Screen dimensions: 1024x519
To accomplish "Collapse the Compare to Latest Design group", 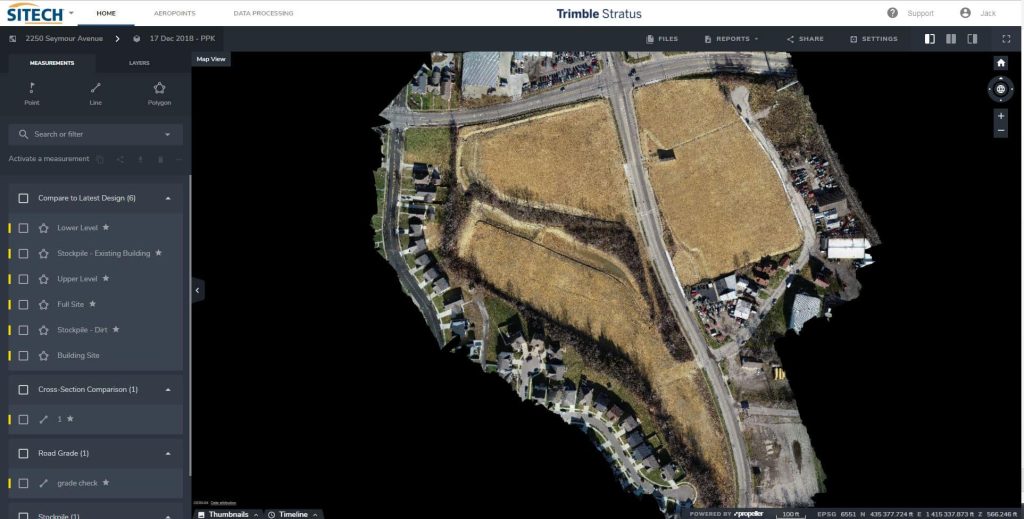I will pyautogui.click(x=168, y=198).
